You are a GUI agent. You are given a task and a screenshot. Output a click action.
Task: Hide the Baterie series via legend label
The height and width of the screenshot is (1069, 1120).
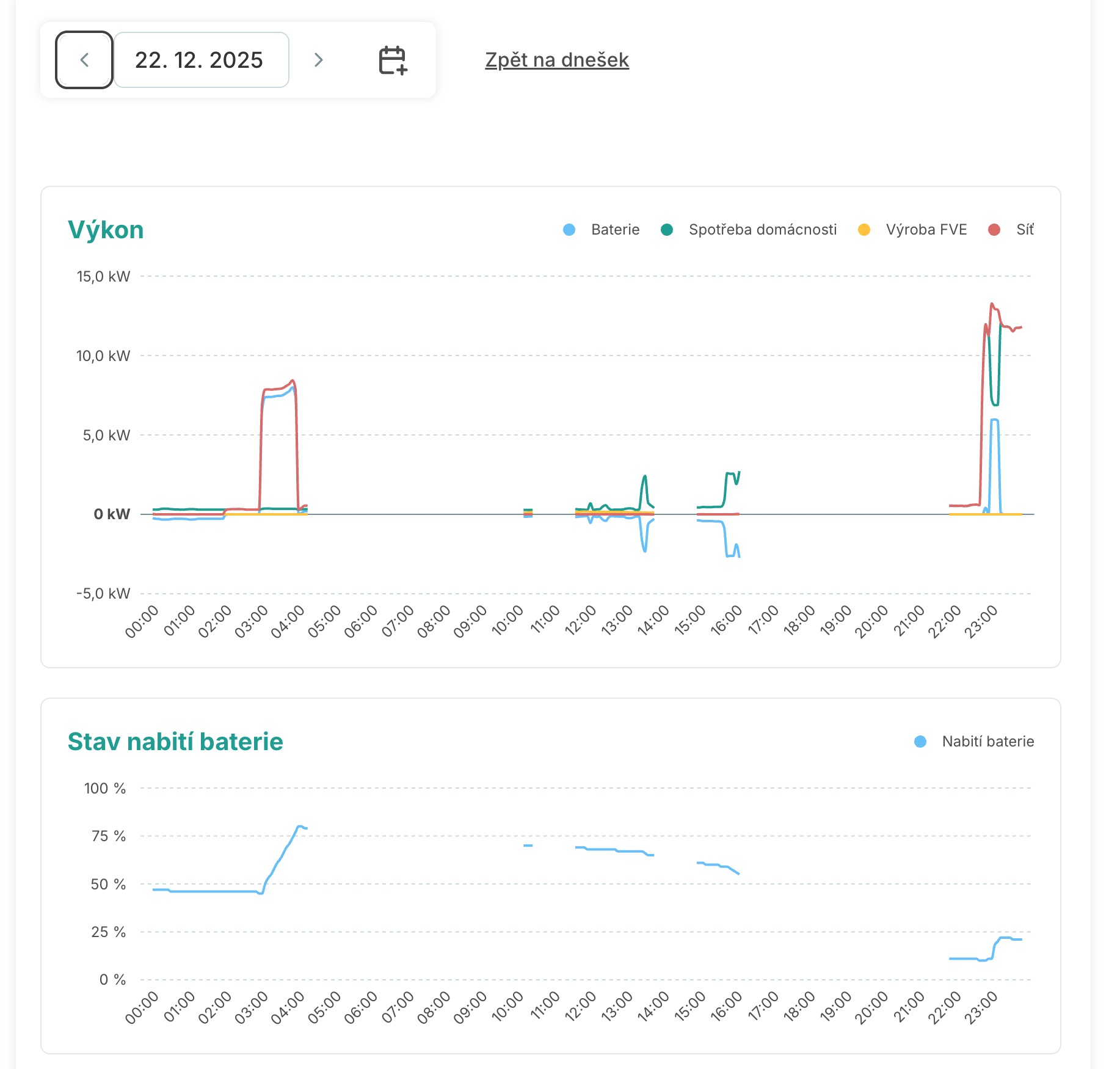point(615,230)
